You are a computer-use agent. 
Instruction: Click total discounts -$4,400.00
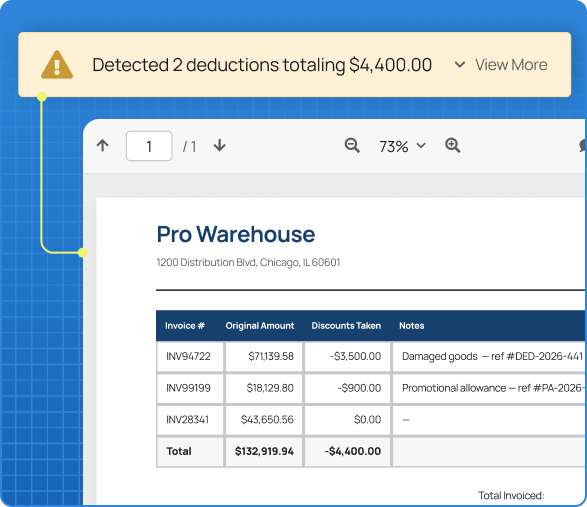pyautogui.click(x=353, y=451)
